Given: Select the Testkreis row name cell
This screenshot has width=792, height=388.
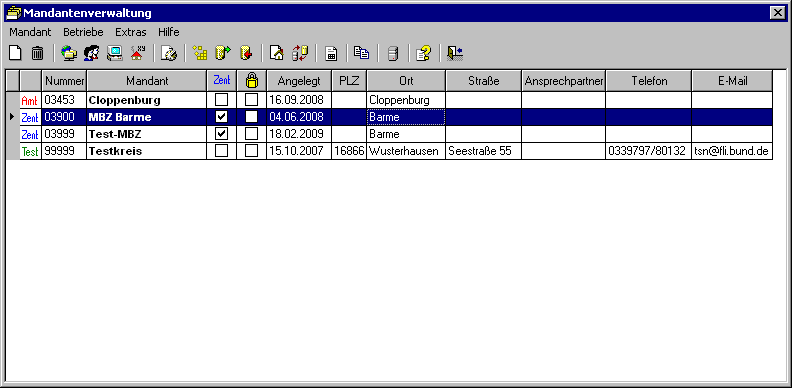Looking at the screenshot, I should click(x=146, y=151).
